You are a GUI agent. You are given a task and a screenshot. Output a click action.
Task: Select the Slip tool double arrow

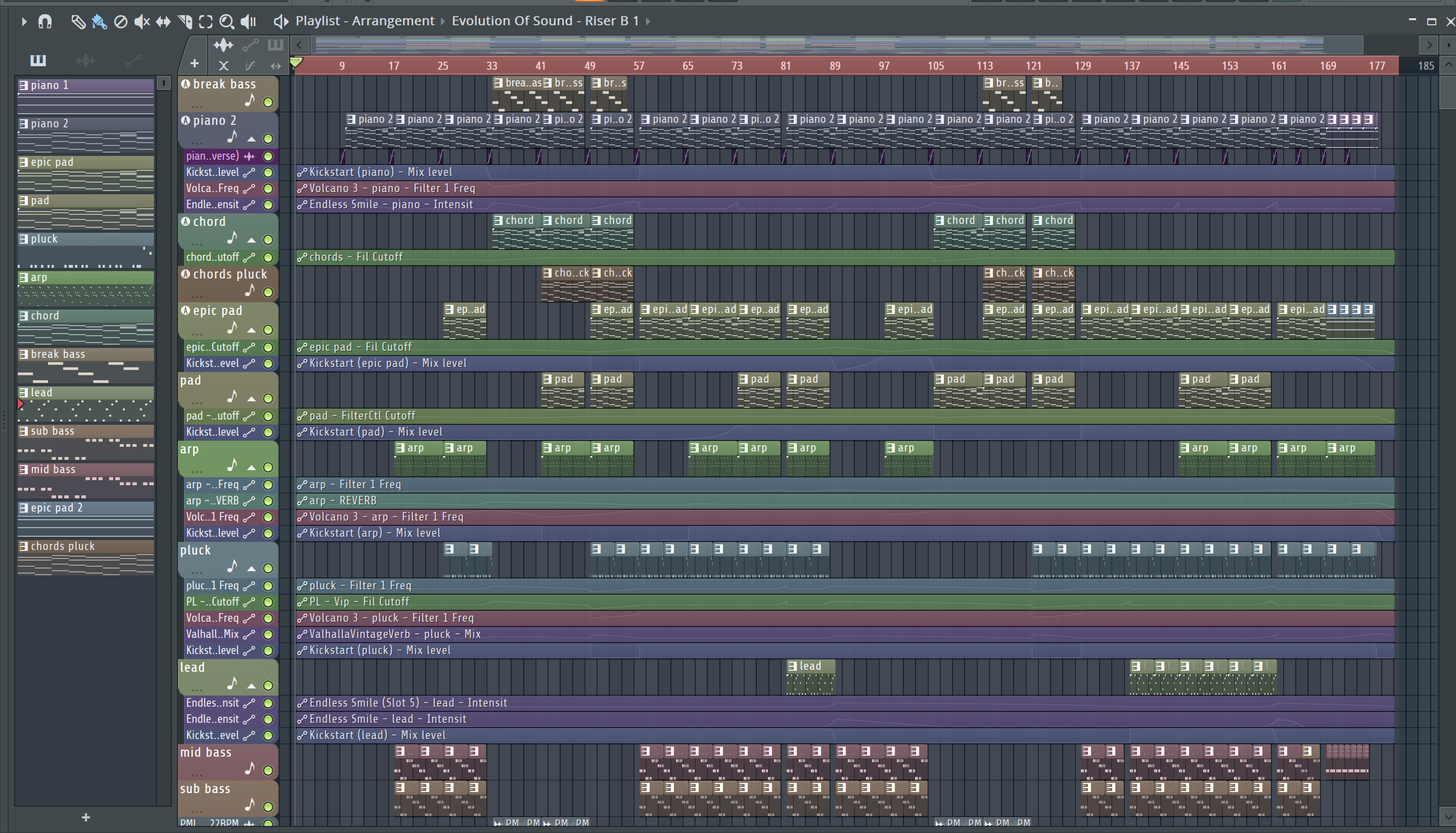coord(163,22)
